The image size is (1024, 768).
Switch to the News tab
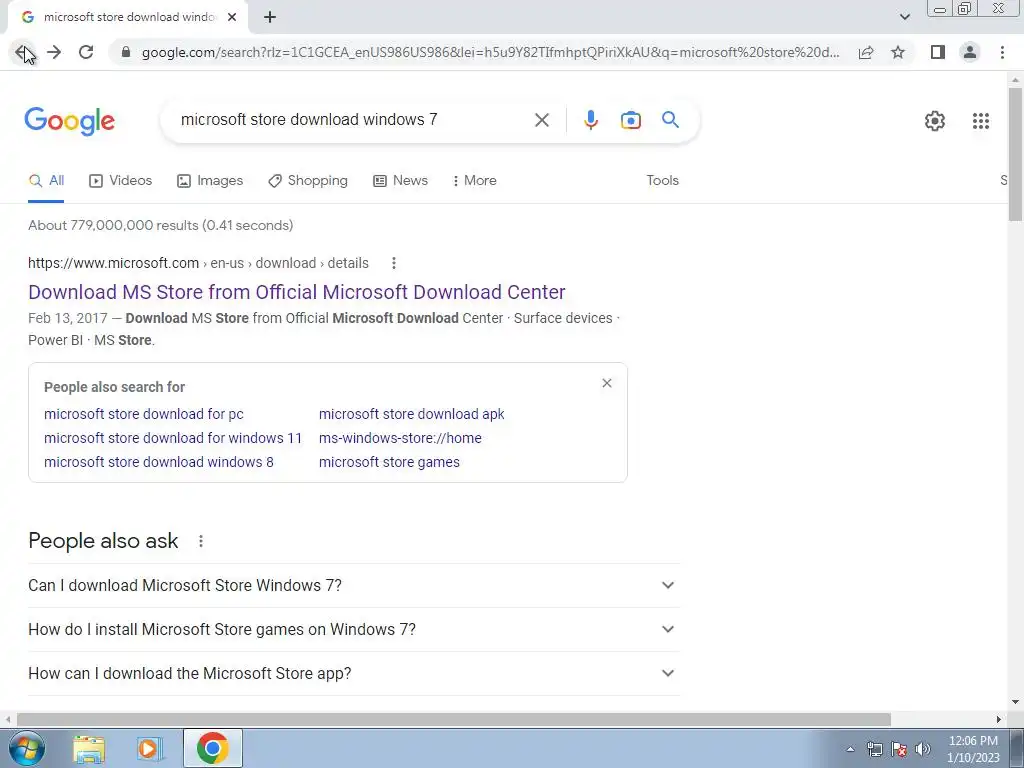(x=400, y=181)
